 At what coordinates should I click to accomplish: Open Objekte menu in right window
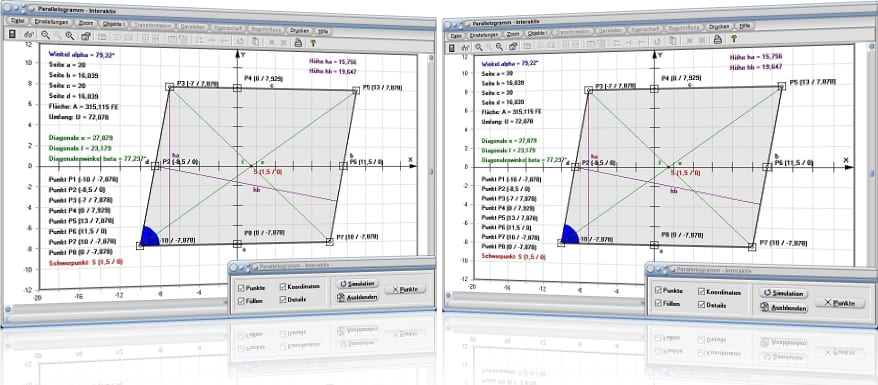click(538, 34)
